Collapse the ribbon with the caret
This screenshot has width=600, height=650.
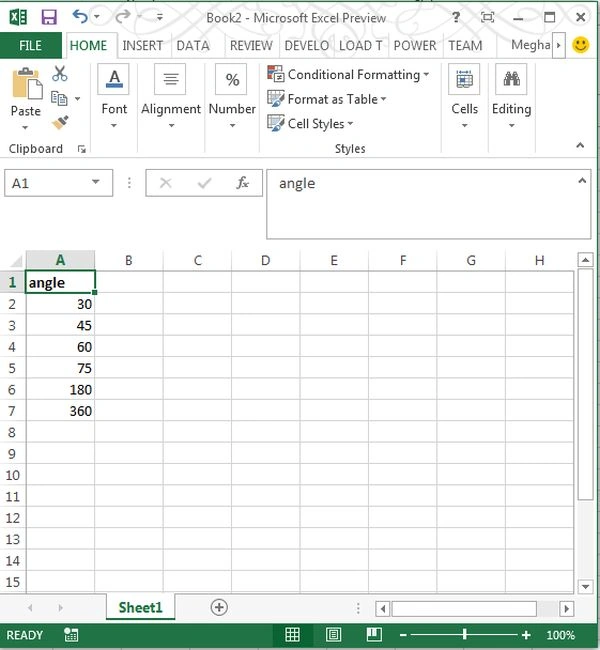pyautogui.click(x=580, y=145)
